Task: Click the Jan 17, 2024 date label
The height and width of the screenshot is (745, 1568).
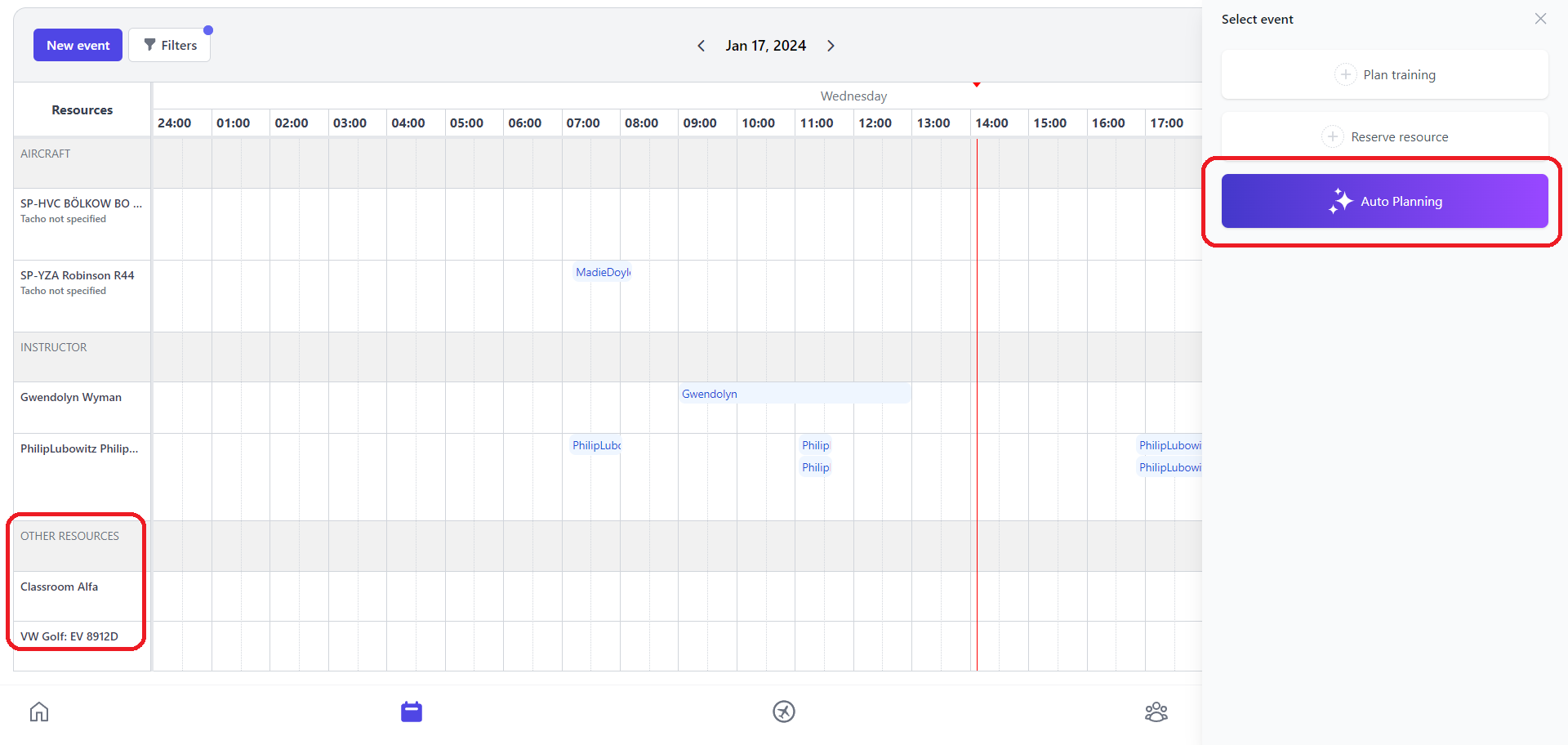Action: click(x=765, y=46)
